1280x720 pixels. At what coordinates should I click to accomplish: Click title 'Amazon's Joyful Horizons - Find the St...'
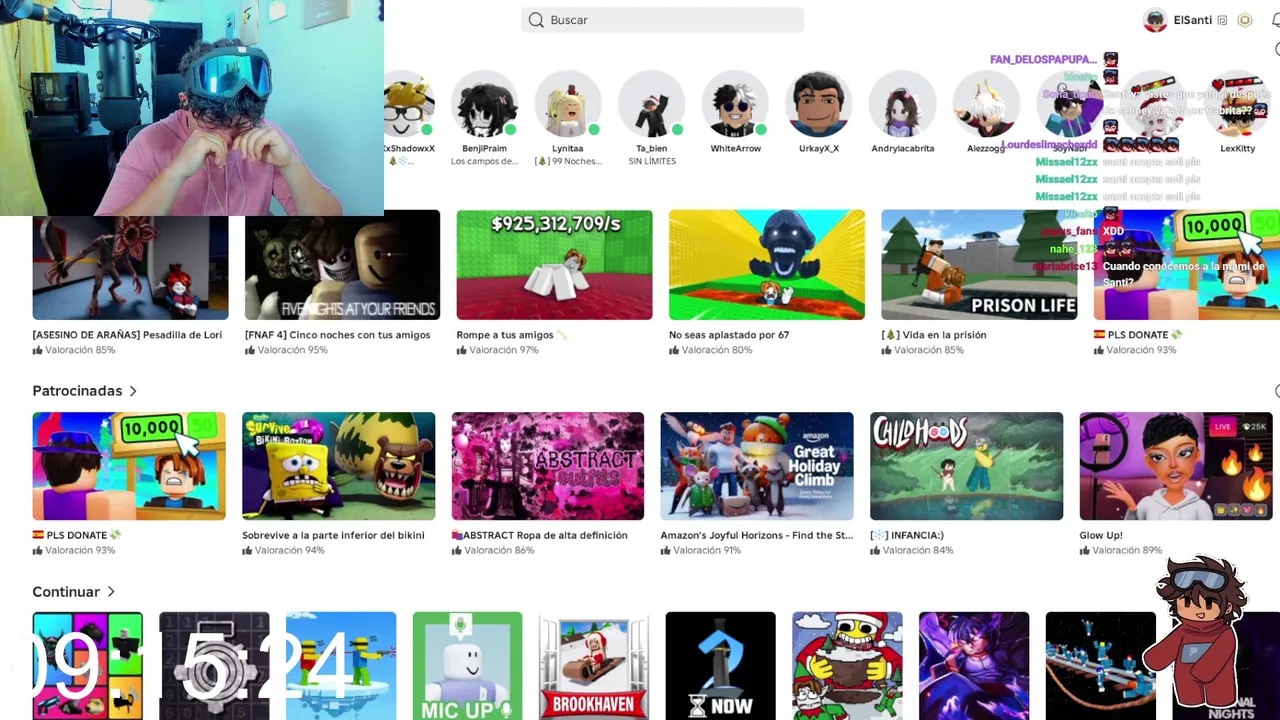click(757, 535)
